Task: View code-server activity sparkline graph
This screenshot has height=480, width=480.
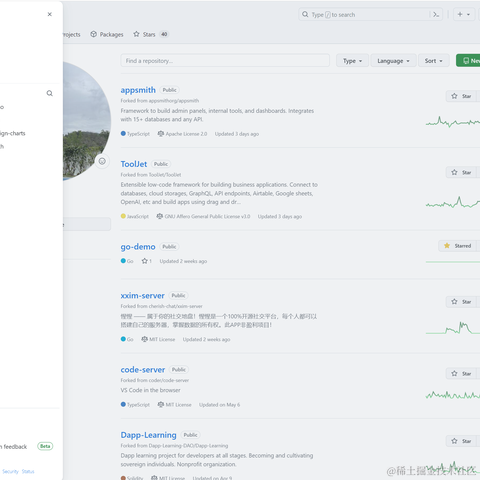Action: tap(453, 395)
